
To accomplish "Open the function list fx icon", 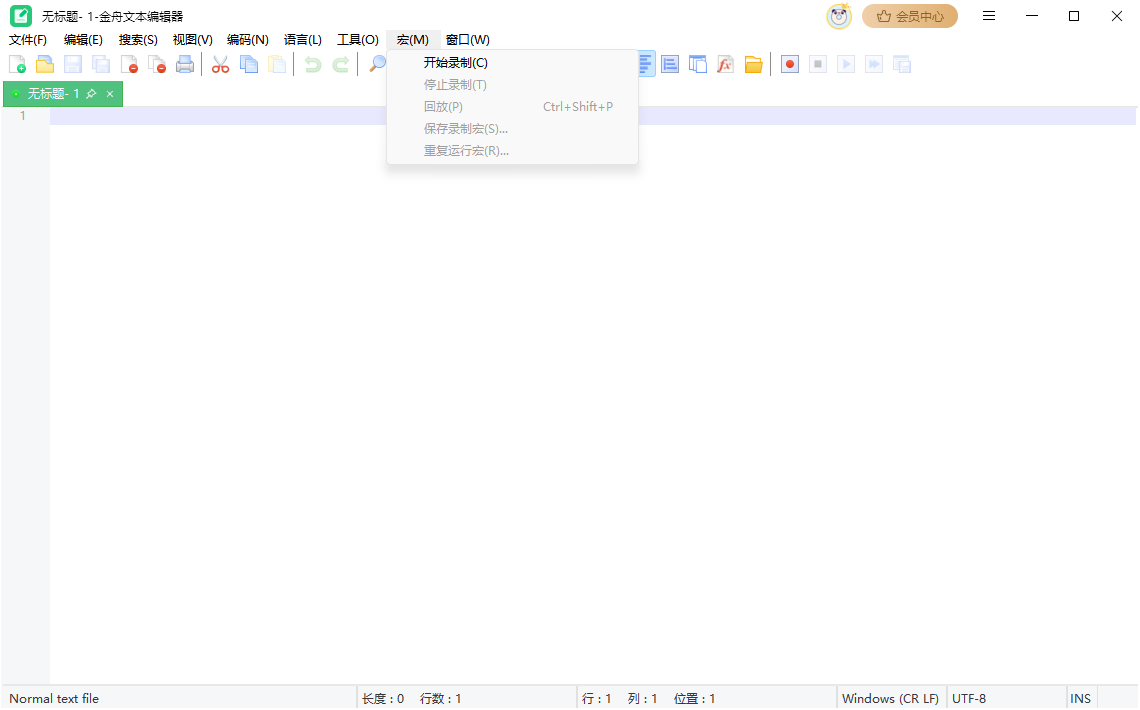I will point(726,64).
